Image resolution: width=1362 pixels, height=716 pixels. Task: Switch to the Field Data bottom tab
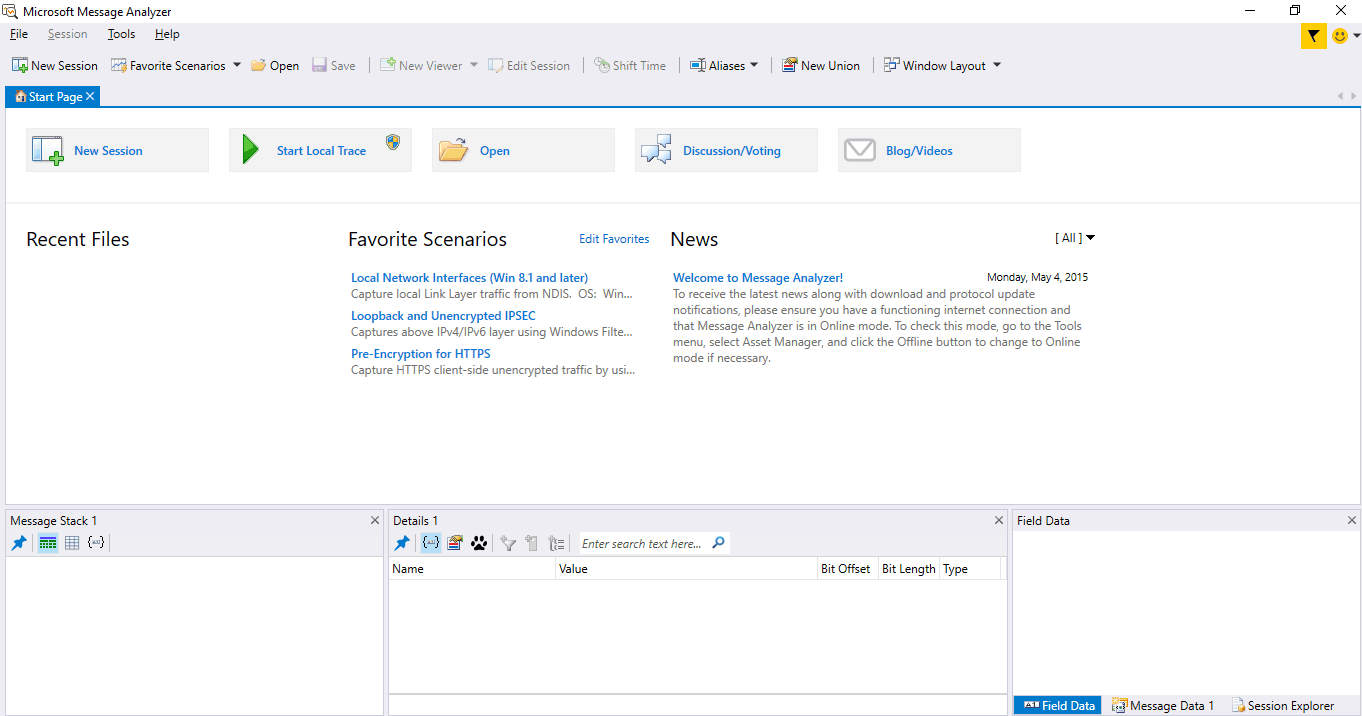pyautogui.click(x=1058, y=705)
